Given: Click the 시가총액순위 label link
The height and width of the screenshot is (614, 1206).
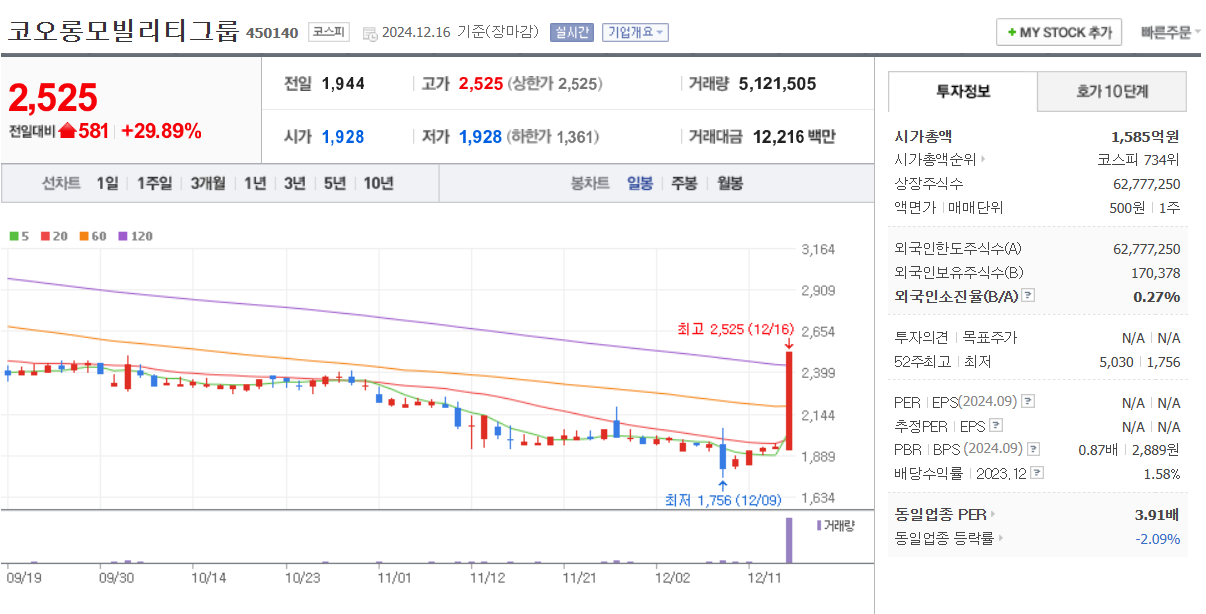Looking at the screenshot, I should [x=935, y=159].
